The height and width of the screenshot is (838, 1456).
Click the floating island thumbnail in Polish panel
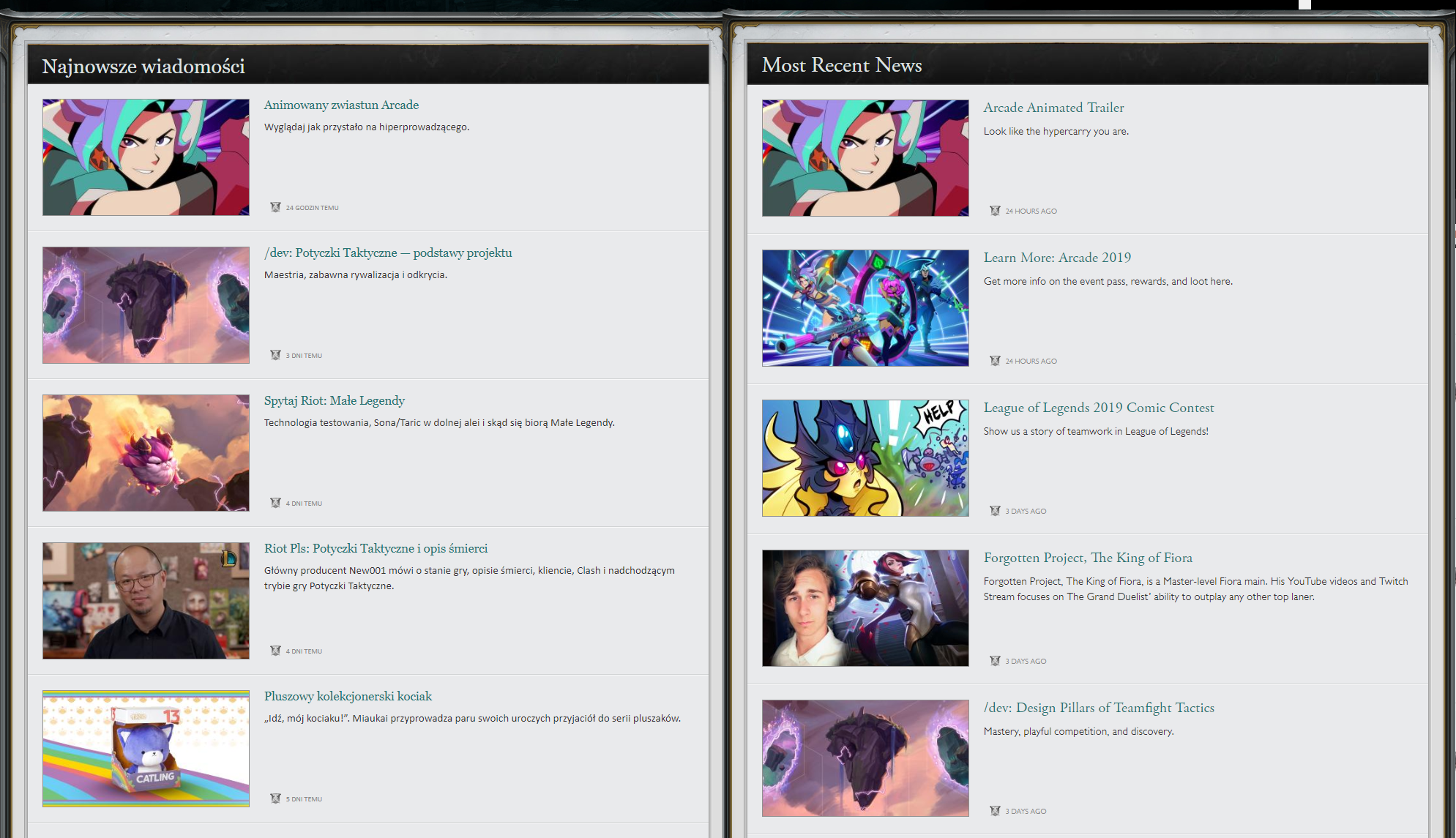pos(146,305)
